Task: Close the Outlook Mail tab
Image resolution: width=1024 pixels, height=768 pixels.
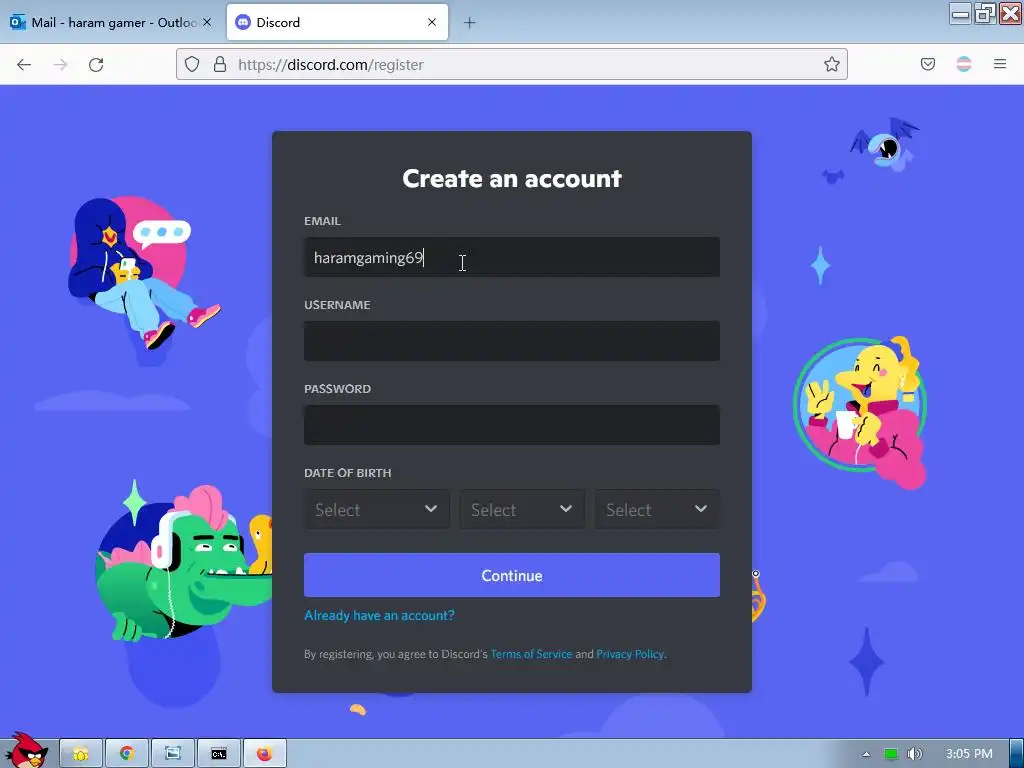Action: [x=207, y=22]
